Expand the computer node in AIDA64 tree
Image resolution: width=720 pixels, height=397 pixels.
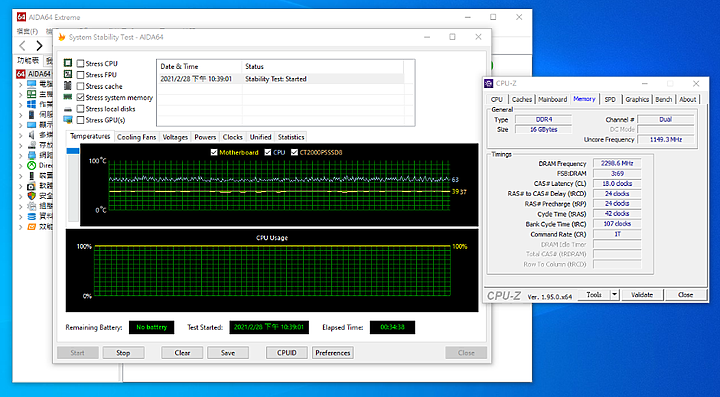pos(20,84)
